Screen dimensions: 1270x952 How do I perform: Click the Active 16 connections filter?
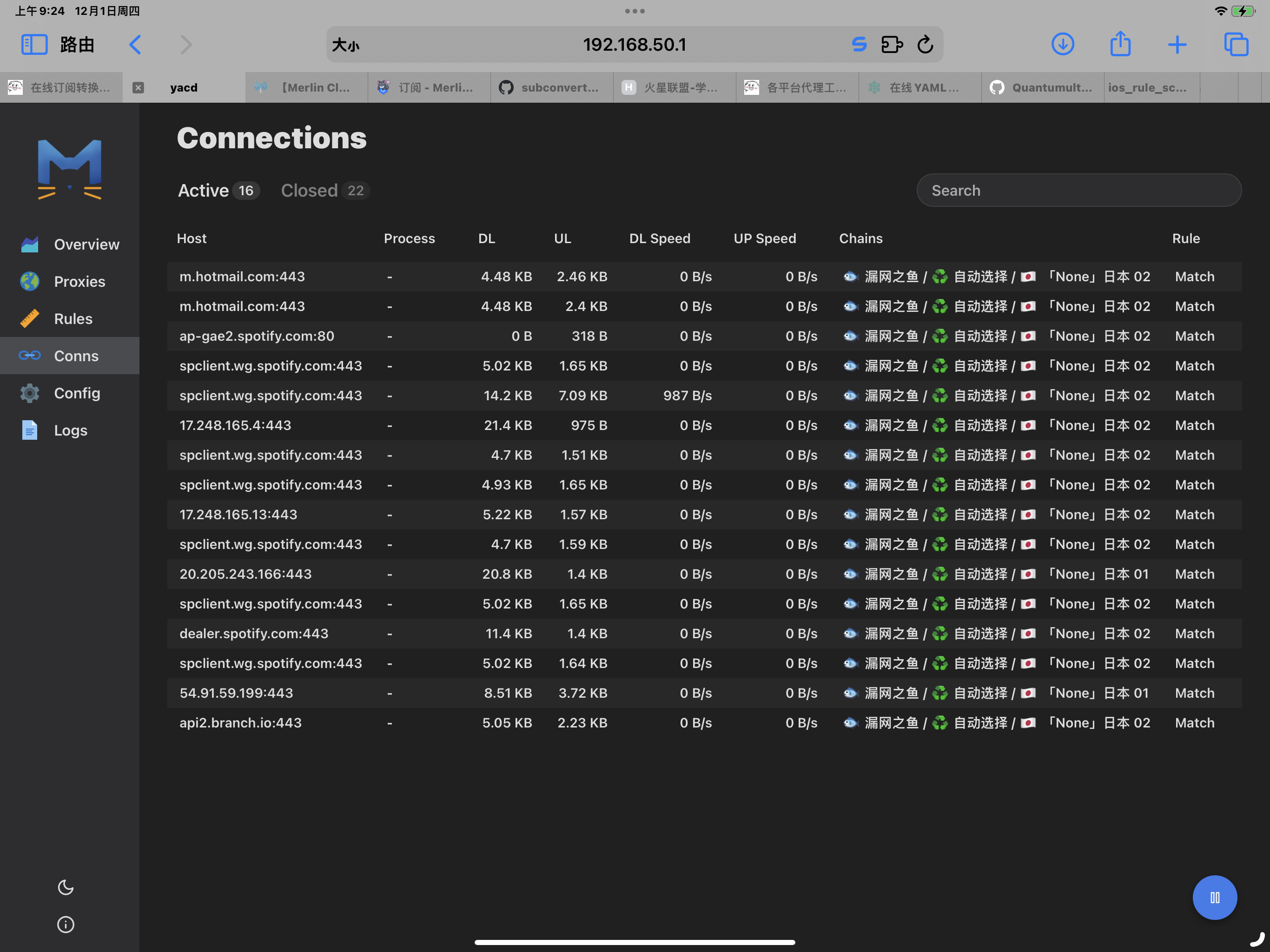click(218, 190)
